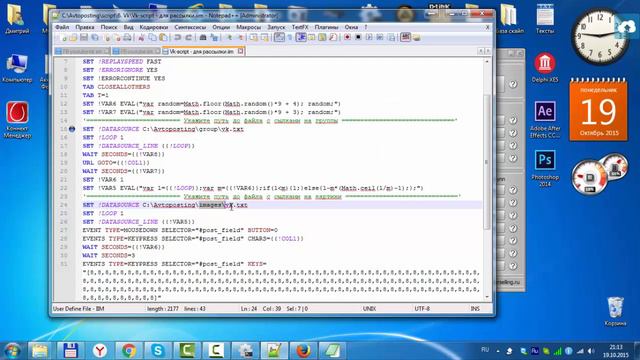Select the Vk-script для рассылки tab

tap(201, 51)
